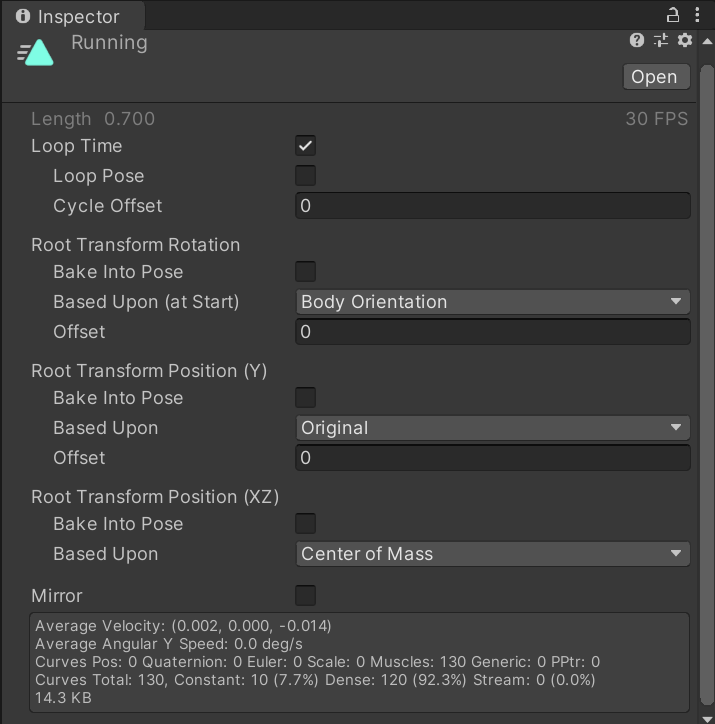Click the Open button
The image size is (715, 724).
point(656,77)
